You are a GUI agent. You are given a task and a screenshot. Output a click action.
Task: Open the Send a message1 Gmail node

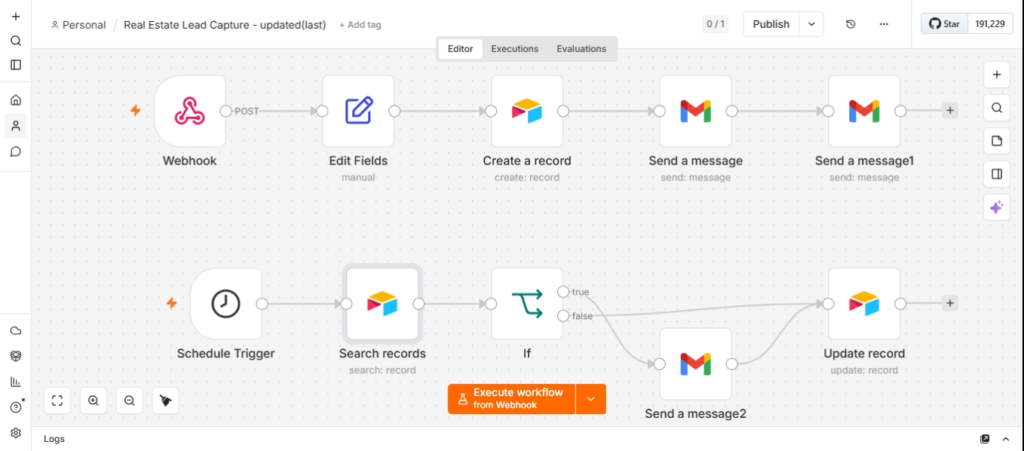click(864, 111)
